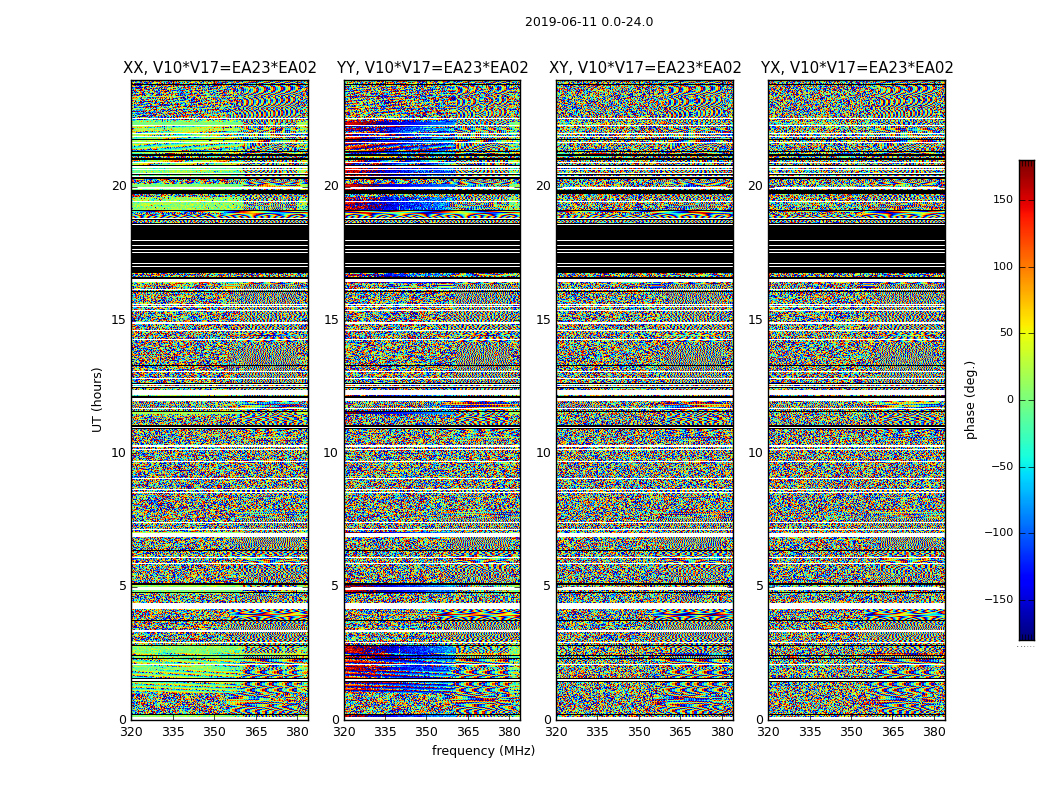Click colorbar tick label −150

click(999, 599)
